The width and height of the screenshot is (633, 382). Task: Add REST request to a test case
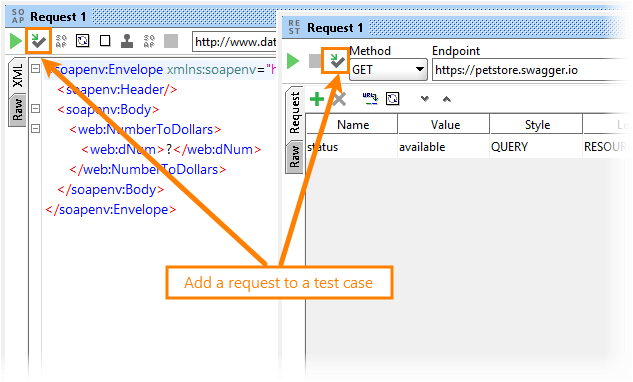(x=337, y=61)
